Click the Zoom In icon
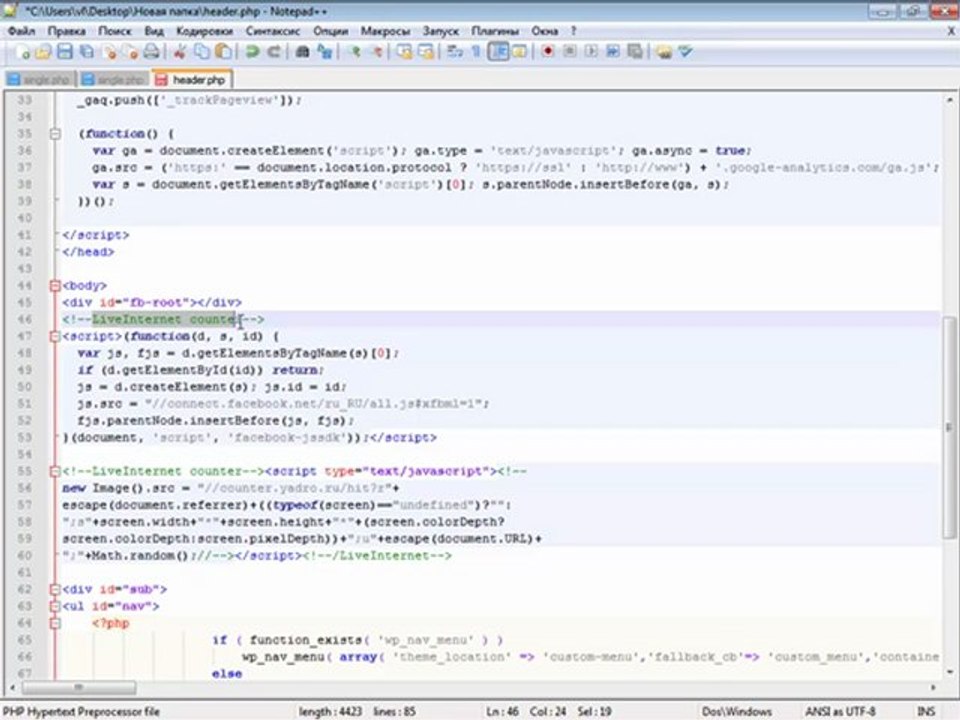960x720 pixels. tap(354, 52)
